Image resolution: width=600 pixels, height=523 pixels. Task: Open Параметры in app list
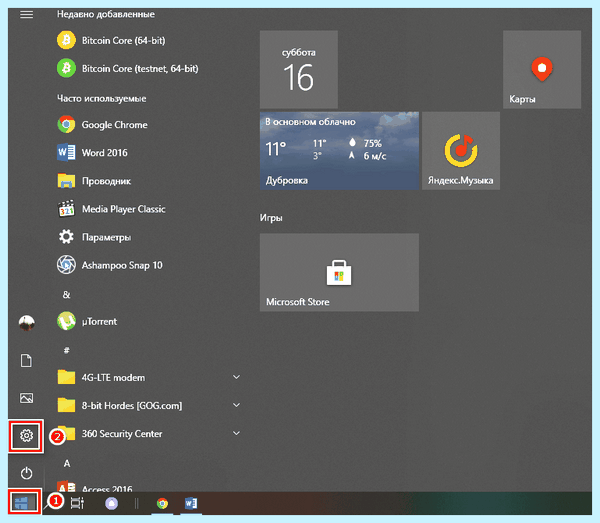[94, 237]
